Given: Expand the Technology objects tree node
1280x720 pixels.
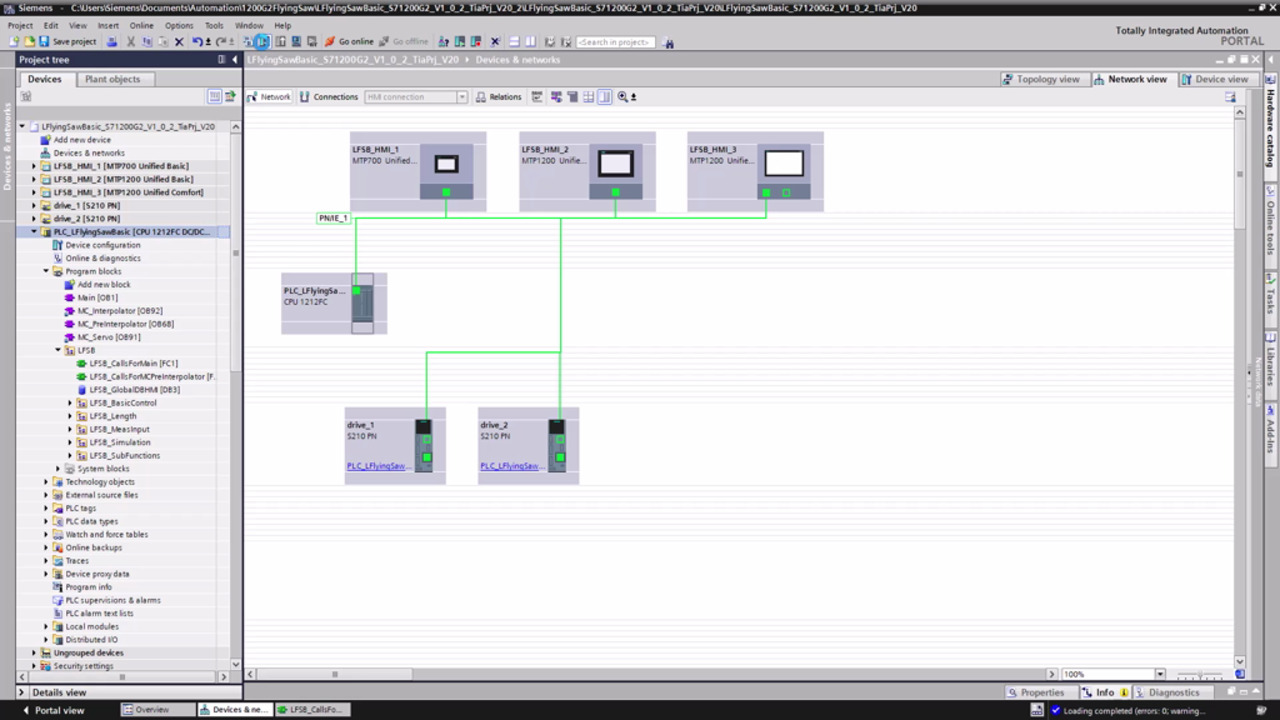Looking at the screenshot, I should tap(46, 482).
